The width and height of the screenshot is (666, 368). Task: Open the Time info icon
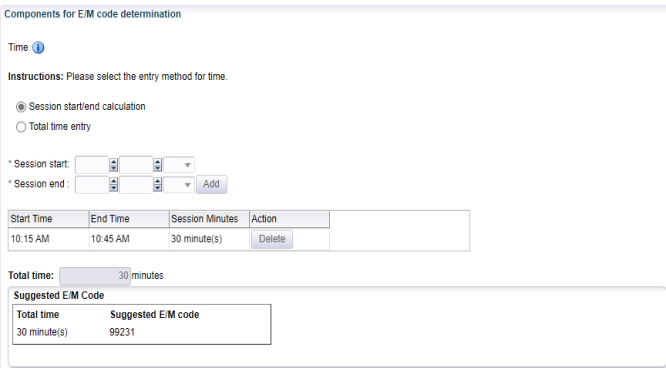pos(38,48)
